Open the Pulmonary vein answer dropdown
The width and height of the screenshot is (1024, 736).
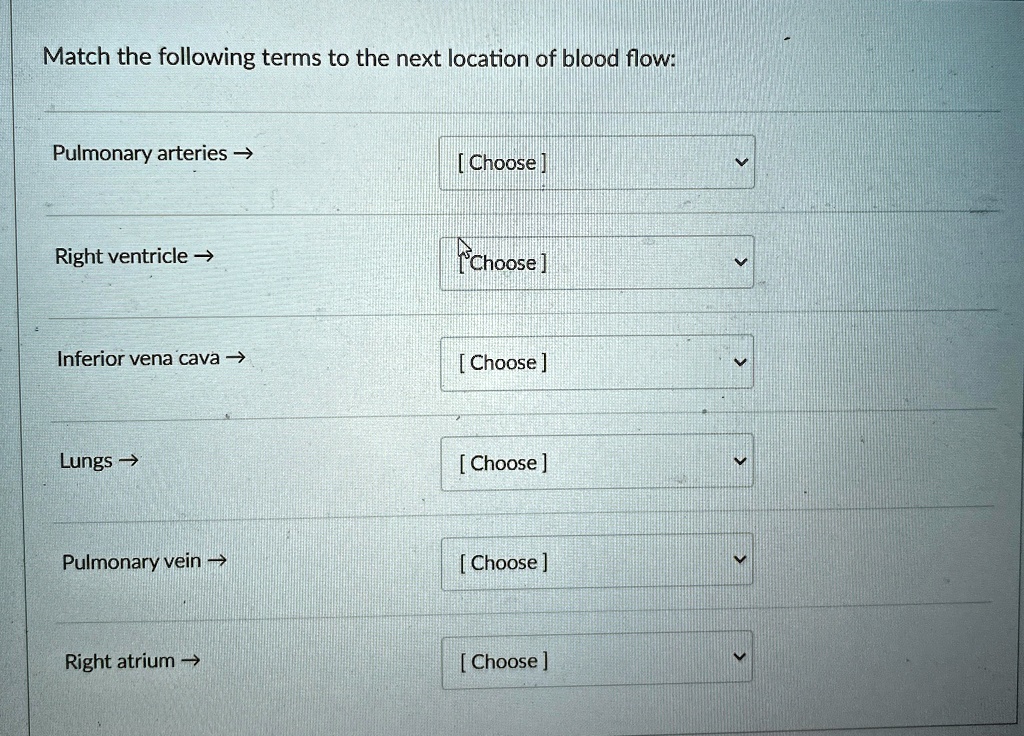[598, 562]
